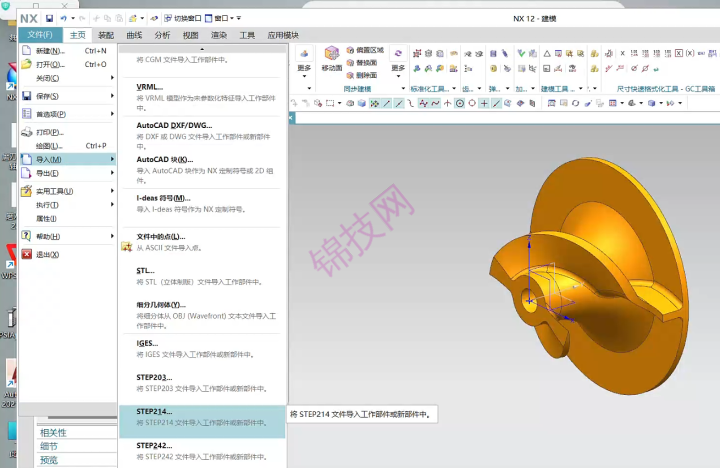Select 属性(I) properties in the file menu
720x468 pixels.
pos(68,219)
